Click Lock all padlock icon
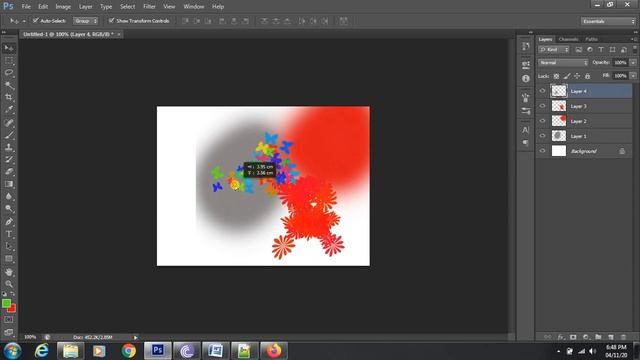 (x=587, y=76)
